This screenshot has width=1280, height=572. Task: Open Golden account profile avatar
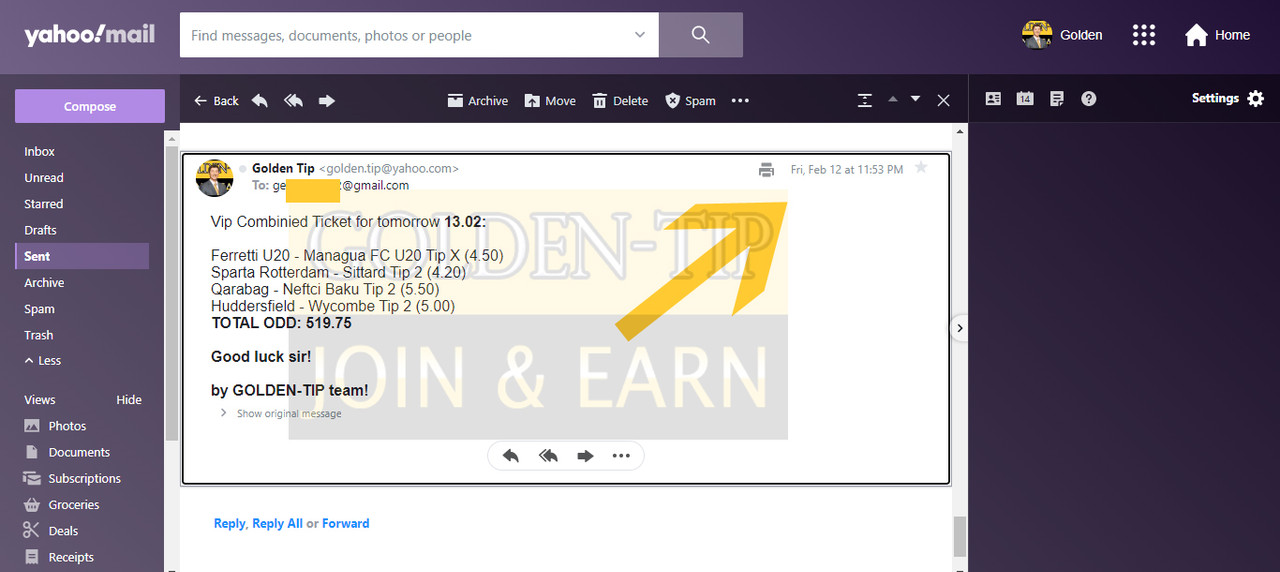[x=1037, y=35]
